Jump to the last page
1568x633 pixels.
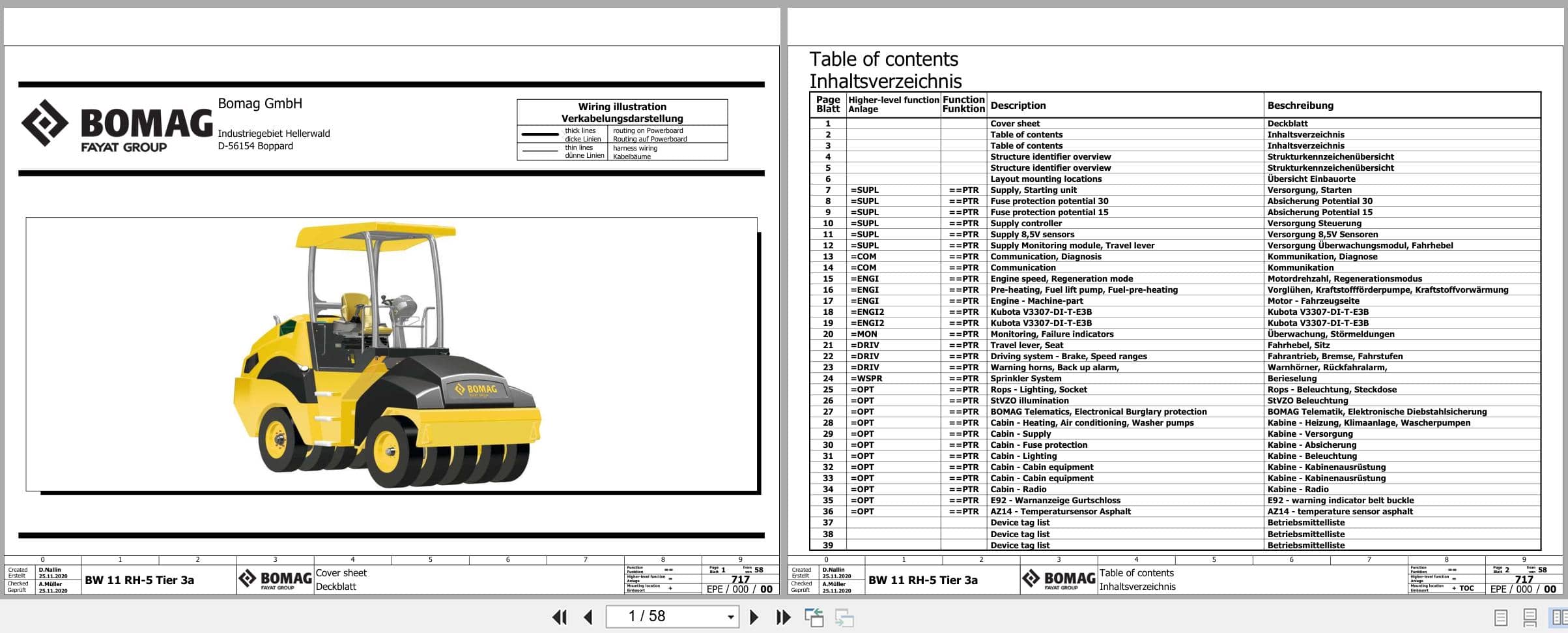point(783,617)
